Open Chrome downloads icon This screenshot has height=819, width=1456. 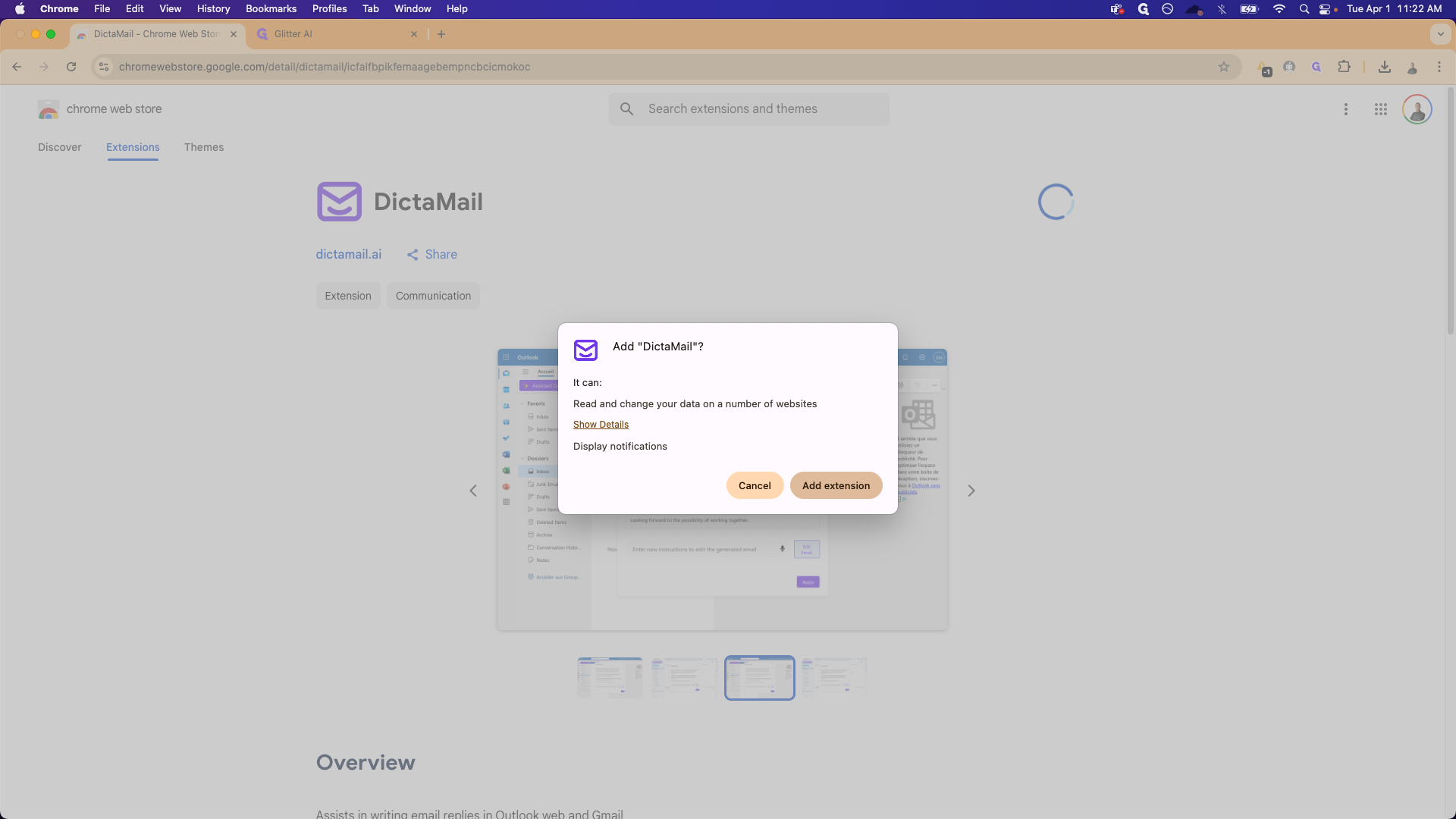[1384, 67]
